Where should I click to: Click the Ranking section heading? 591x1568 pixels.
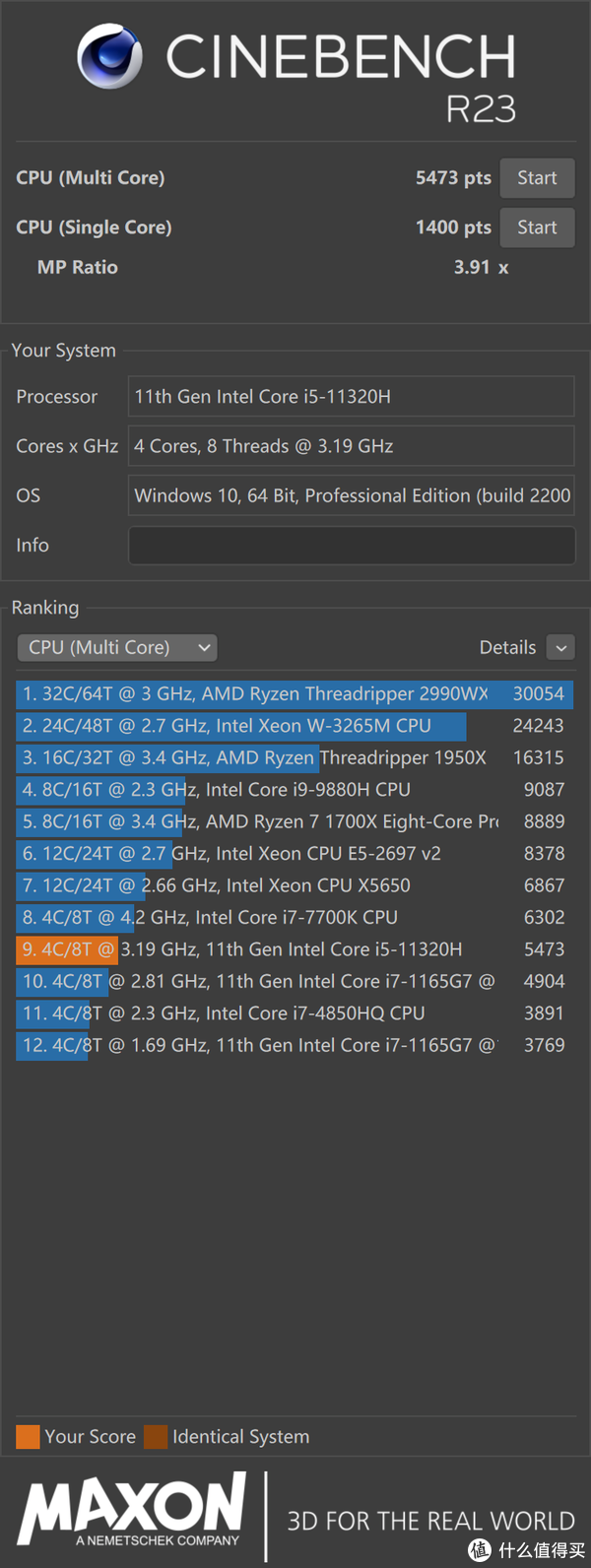tap(45, 608)
